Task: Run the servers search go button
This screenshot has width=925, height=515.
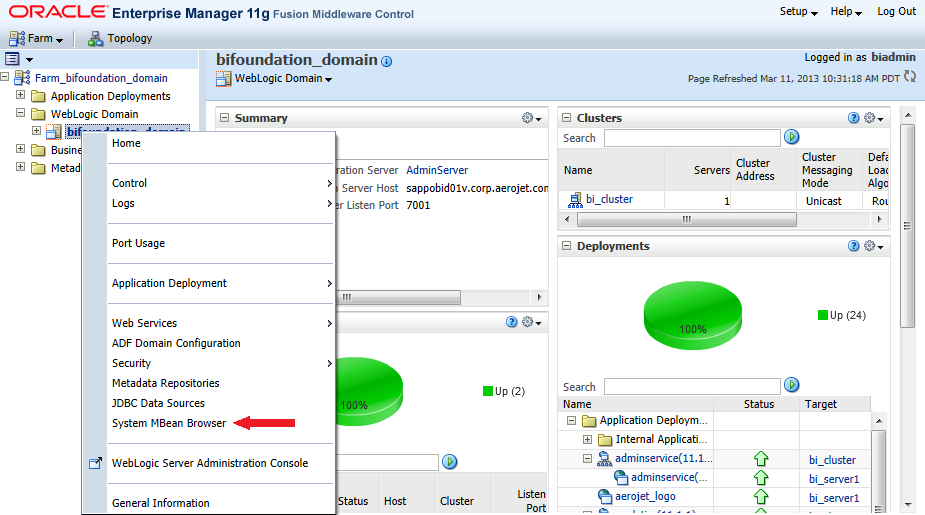Action: click(x=450, y=461)
